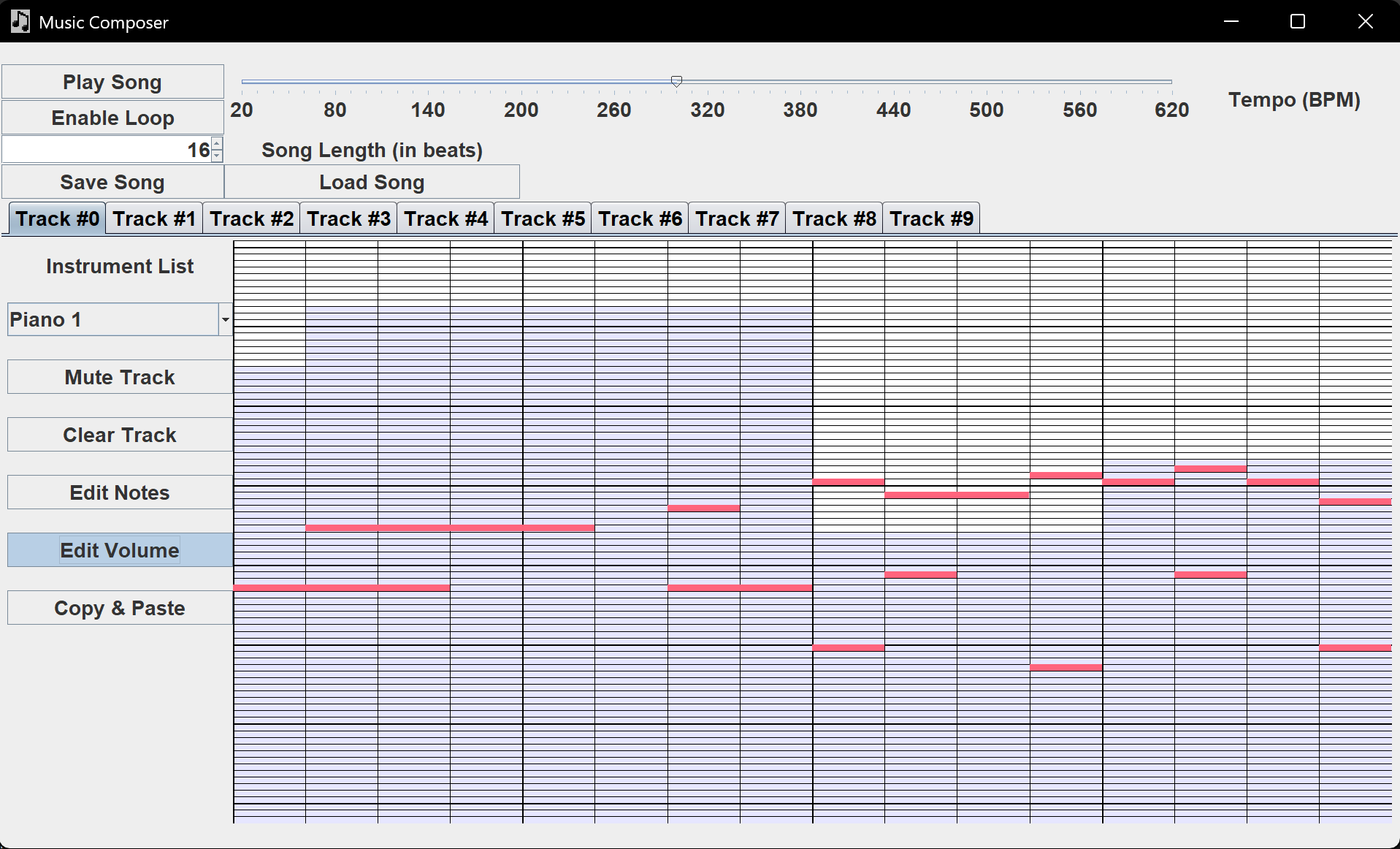Open a file with Load Song
The width and height of the screenshot is (1400, 849).
372,182
